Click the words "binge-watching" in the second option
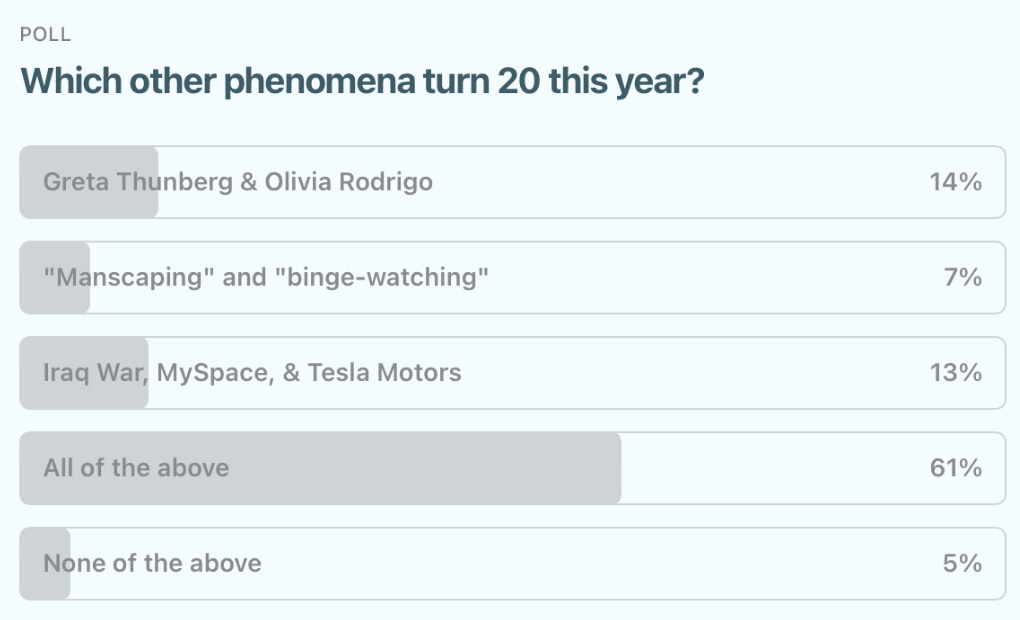 [382, 278]
